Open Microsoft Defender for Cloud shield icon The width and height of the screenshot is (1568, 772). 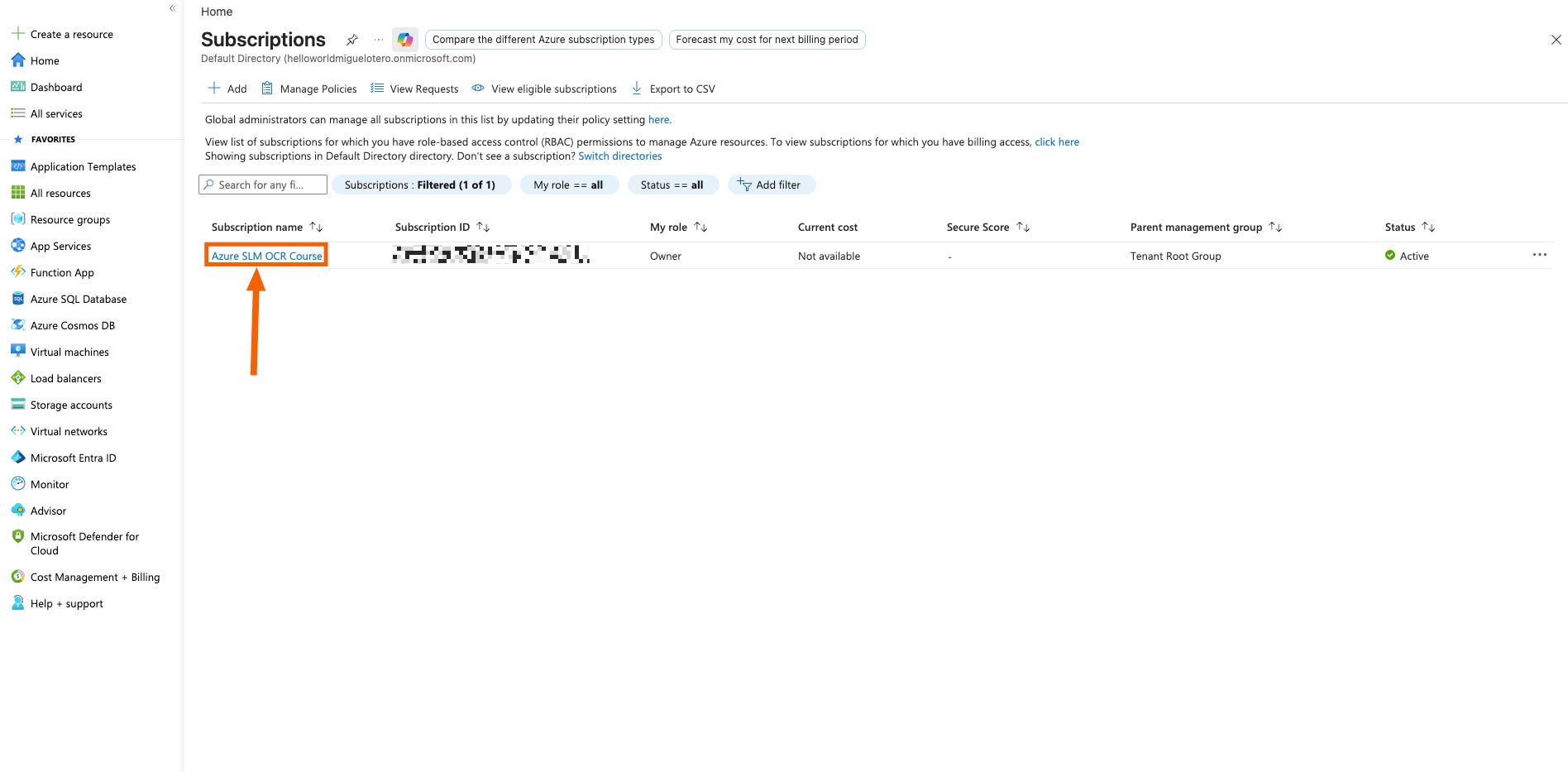pos(17,536)
